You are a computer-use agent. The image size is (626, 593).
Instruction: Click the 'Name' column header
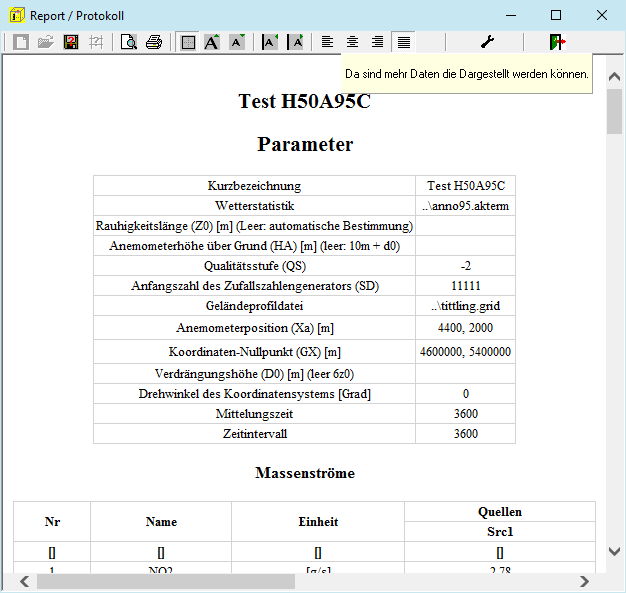click(161, 522)
